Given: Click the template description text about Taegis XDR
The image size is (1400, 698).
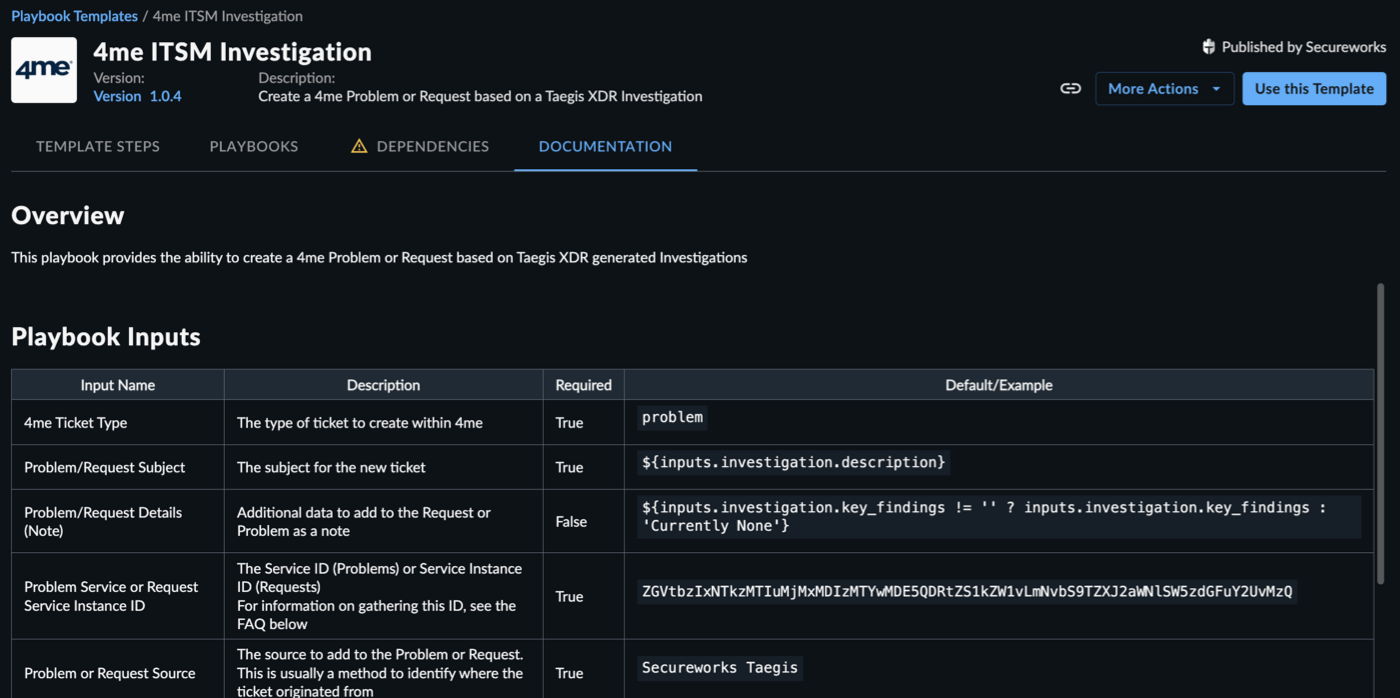Looking at the screenshot, I should click(480, 96).
